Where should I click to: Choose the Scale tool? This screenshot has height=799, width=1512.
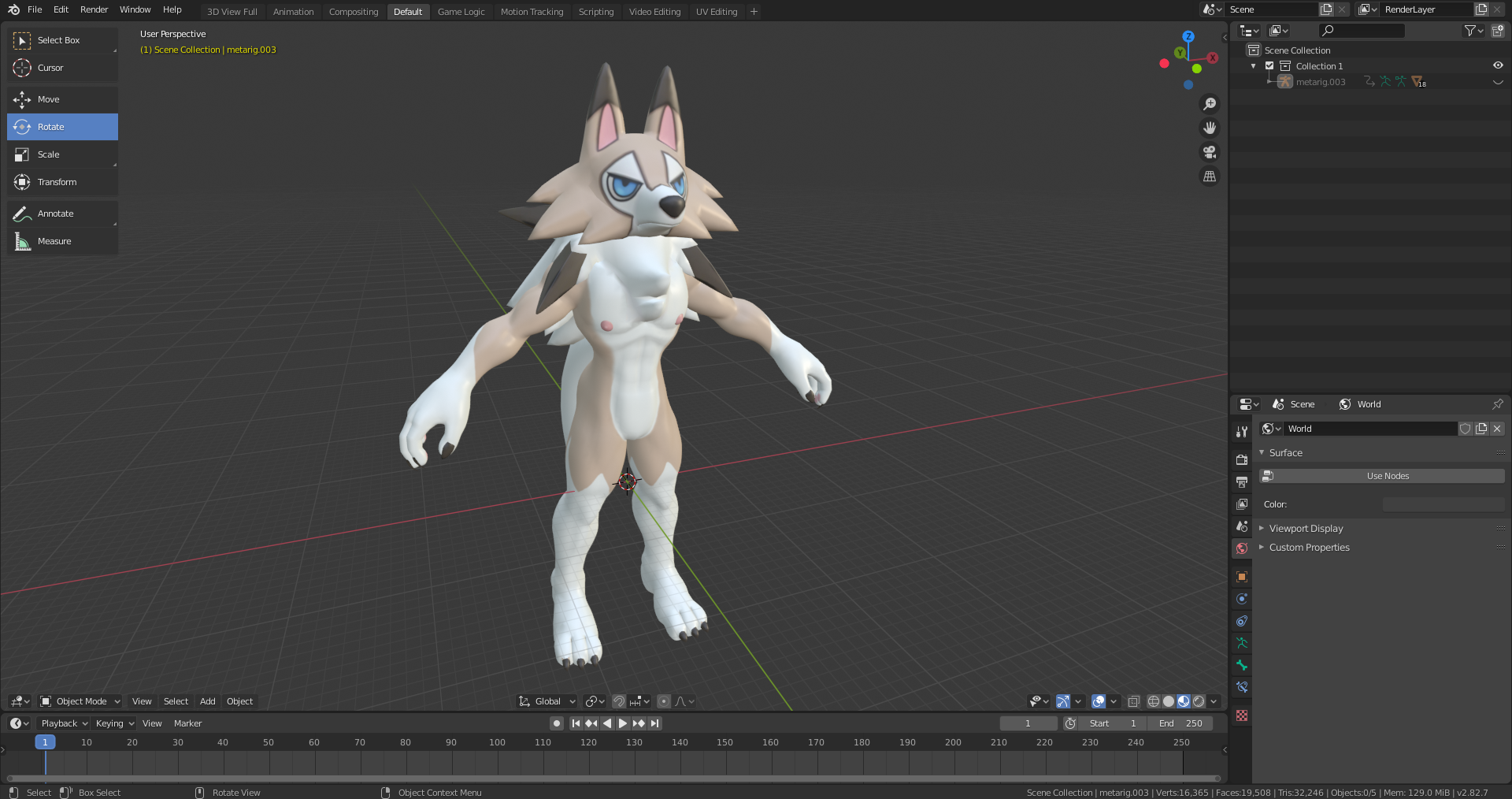tap(62, 154)
